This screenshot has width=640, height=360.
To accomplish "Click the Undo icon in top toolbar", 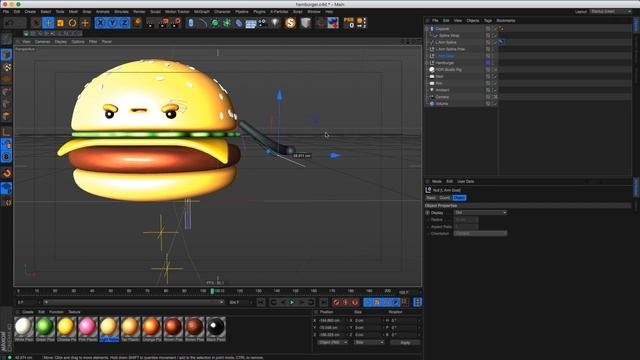I will point(9,23).
